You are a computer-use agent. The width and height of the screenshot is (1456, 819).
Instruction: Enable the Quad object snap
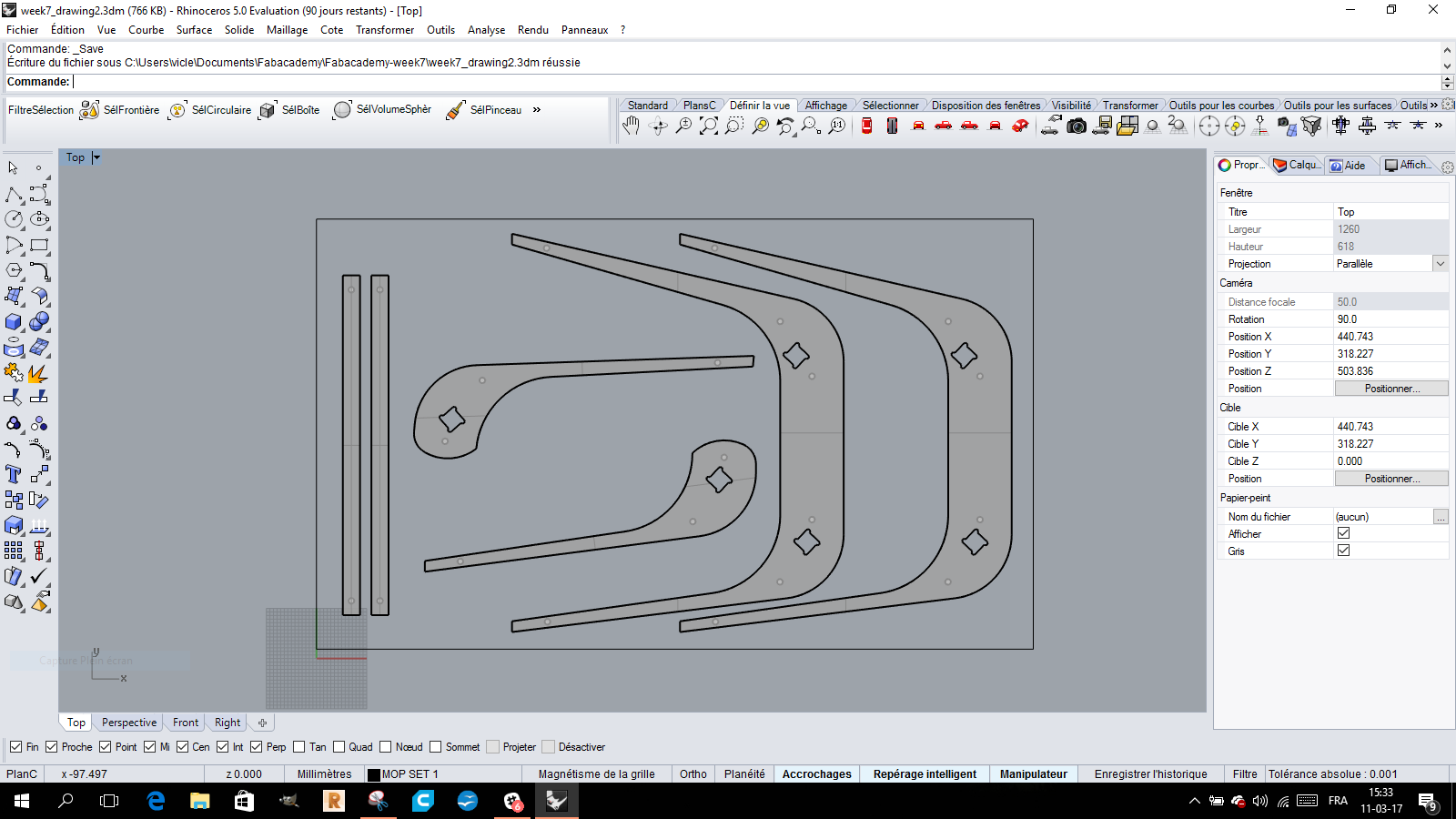(x=339, y=747)
